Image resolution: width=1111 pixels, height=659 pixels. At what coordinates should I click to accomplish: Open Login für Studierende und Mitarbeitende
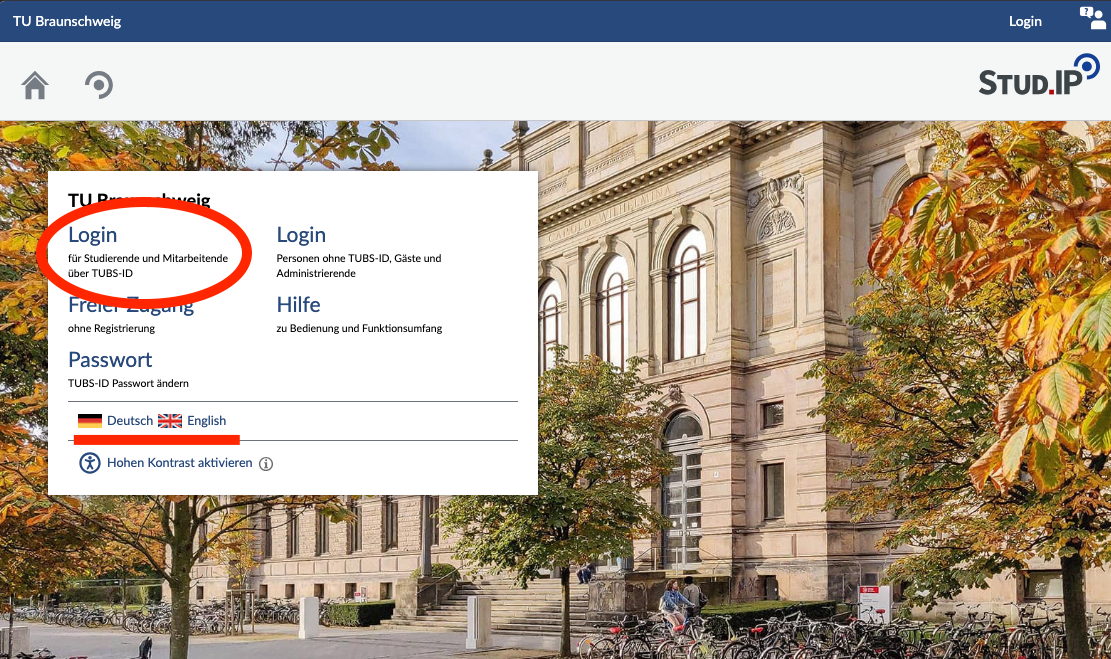93,235
